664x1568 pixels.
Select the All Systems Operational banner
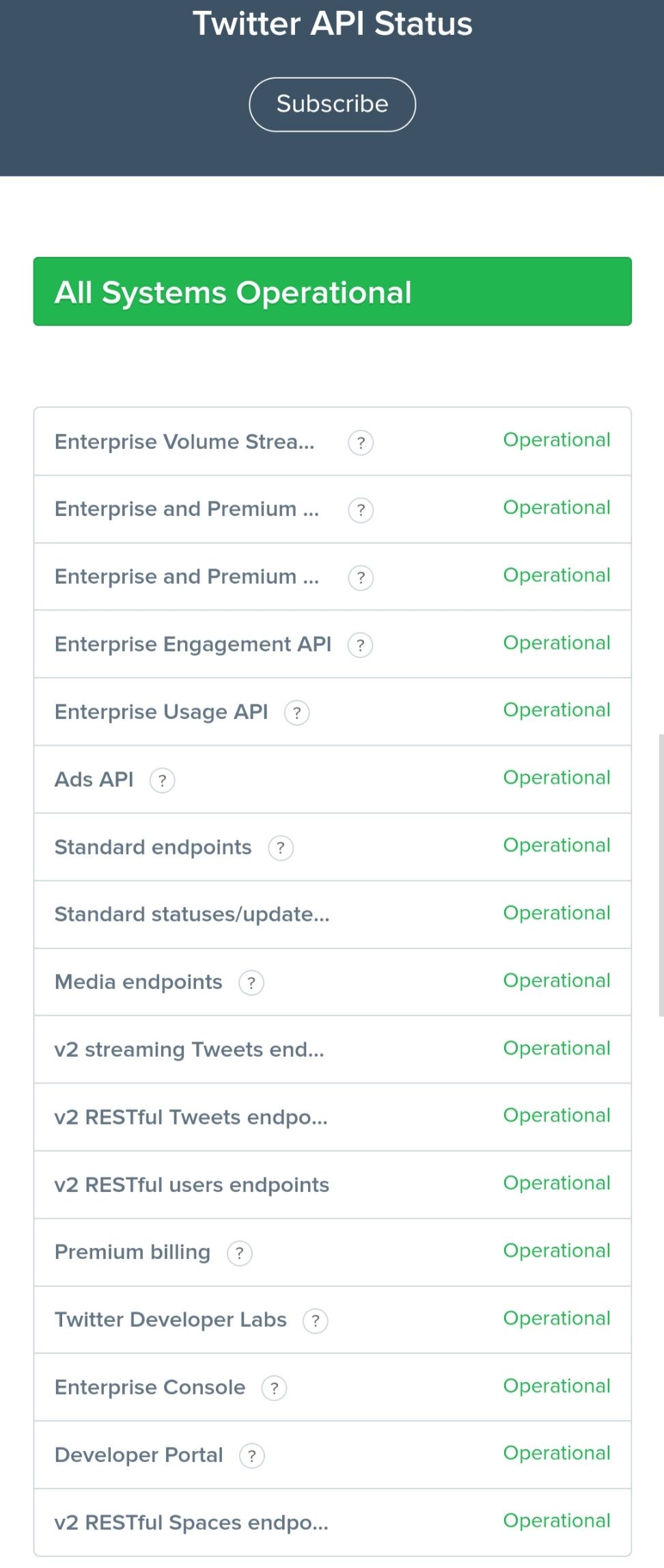[x=332, y=292]
